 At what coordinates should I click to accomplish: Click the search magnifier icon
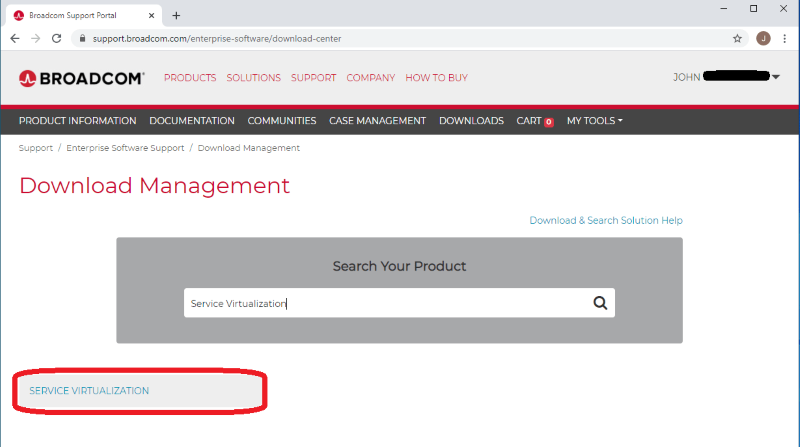(x=600, y=304)
